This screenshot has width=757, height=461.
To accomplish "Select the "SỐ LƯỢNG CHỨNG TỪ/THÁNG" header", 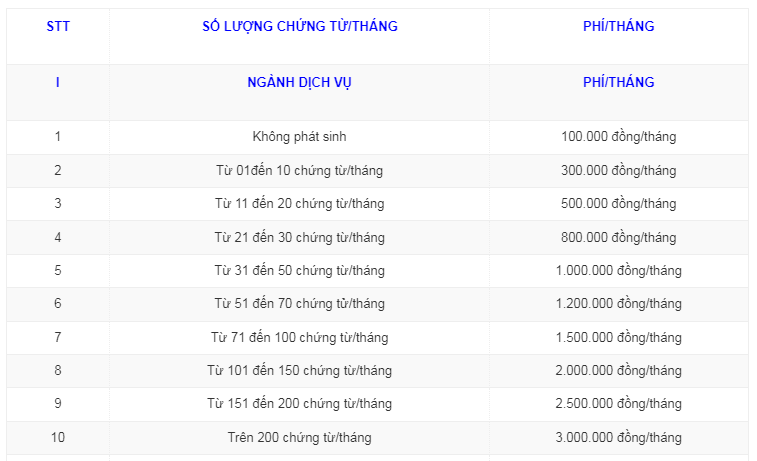I will [x=299, y=27].
